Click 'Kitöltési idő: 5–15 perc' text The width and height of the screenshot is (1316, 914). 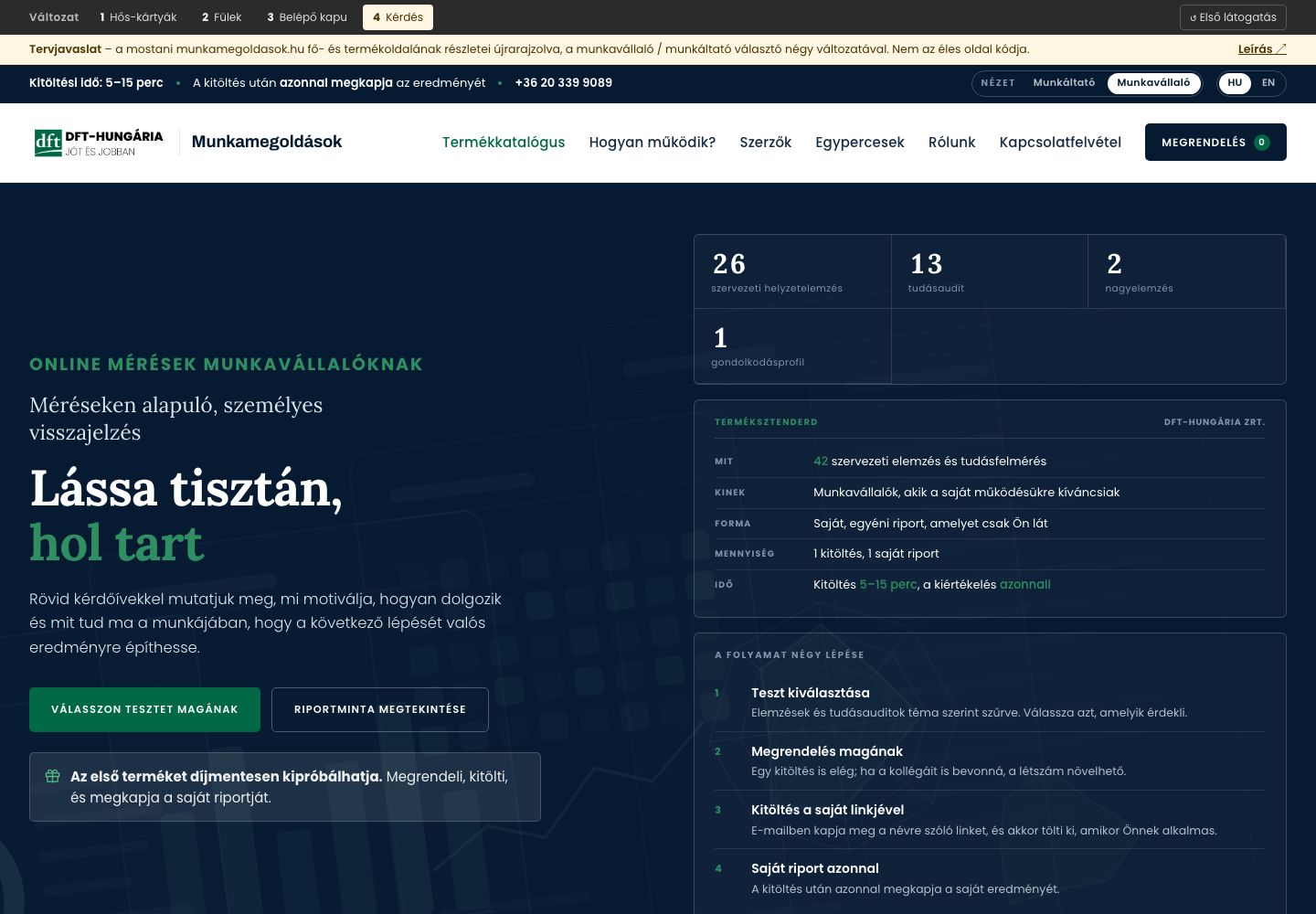96,82
